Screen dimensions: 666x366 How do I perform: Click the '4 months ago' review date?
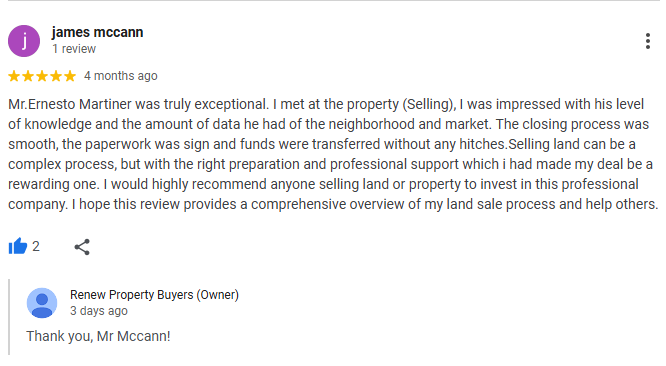pos(121,76)
